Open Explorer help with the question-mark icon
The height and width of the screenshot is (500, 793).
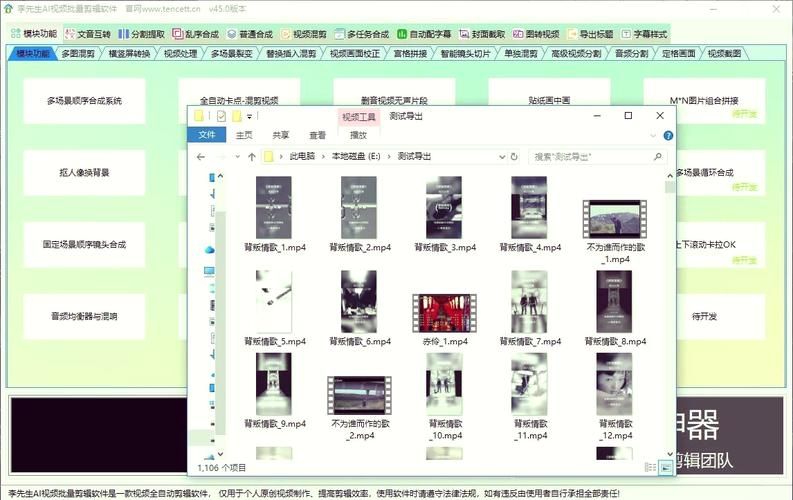tap(668, 135)
